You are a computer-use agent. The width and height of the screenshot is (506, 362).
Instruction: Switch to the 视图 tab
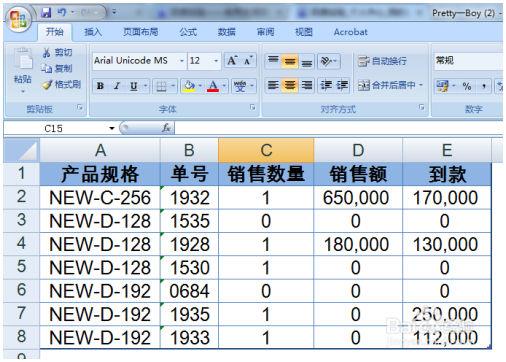(304, 32)
